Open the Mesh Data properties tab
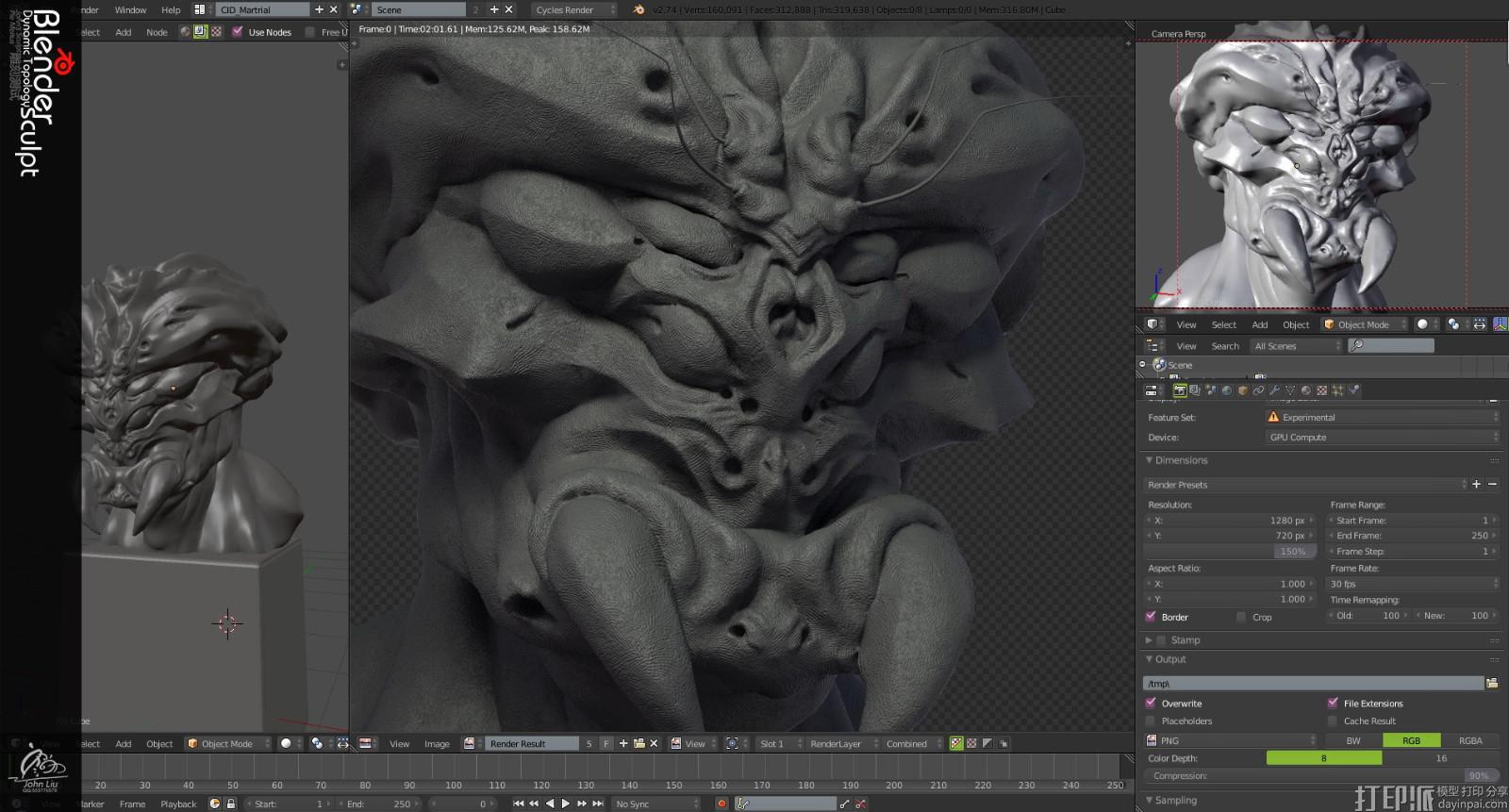Image resolution: width=1509 pixels, height=812 pixels. click(1290, 390)
